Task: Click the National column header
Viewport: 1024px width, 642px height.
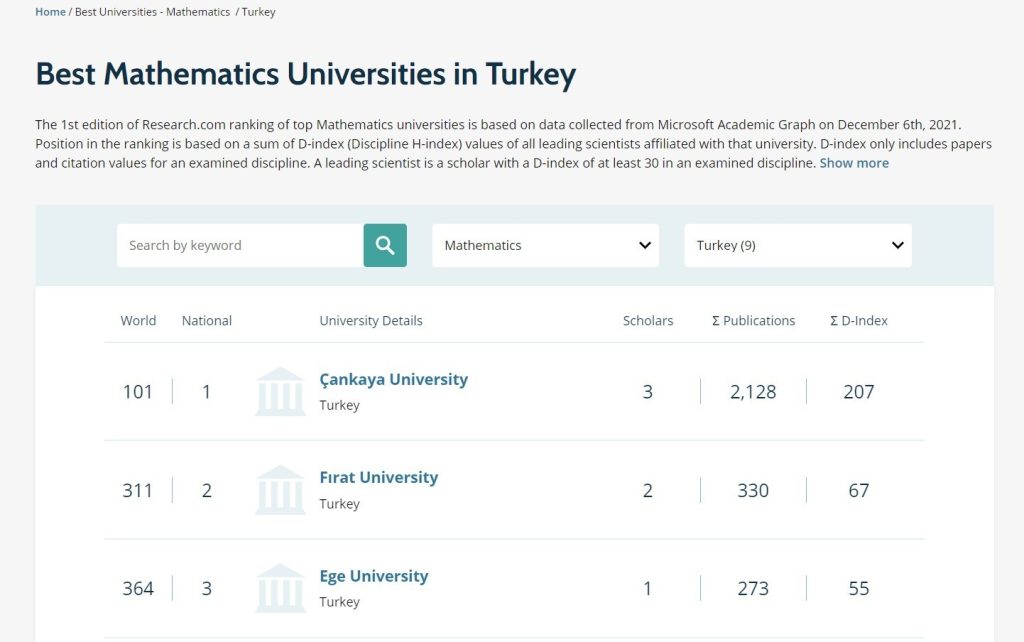Action: pyautogui.click(x=206, y=320)
